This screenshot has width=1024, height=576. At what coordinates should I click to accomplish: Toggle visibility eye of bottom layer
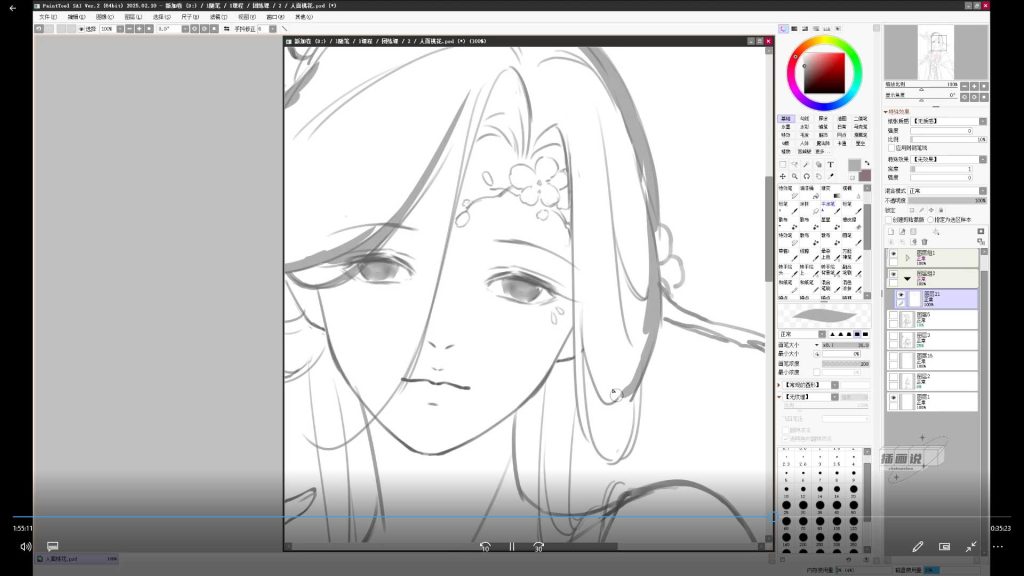(893, 397)
